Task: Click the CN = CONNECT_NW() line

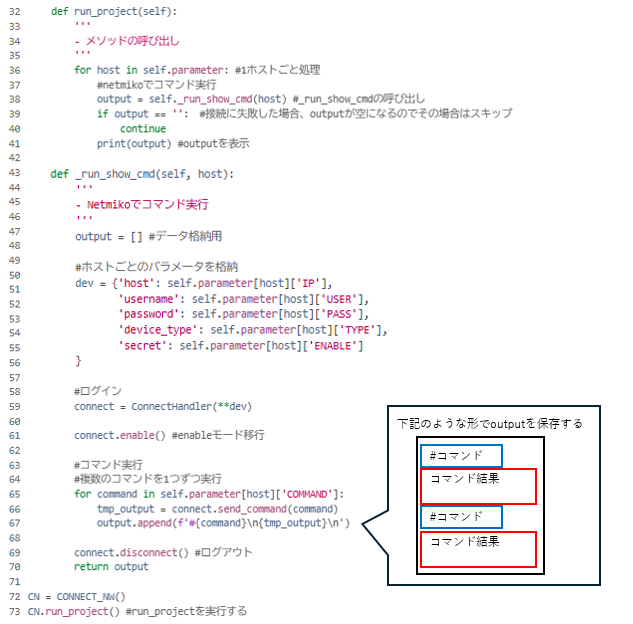Action: click(x=77, y=596)
